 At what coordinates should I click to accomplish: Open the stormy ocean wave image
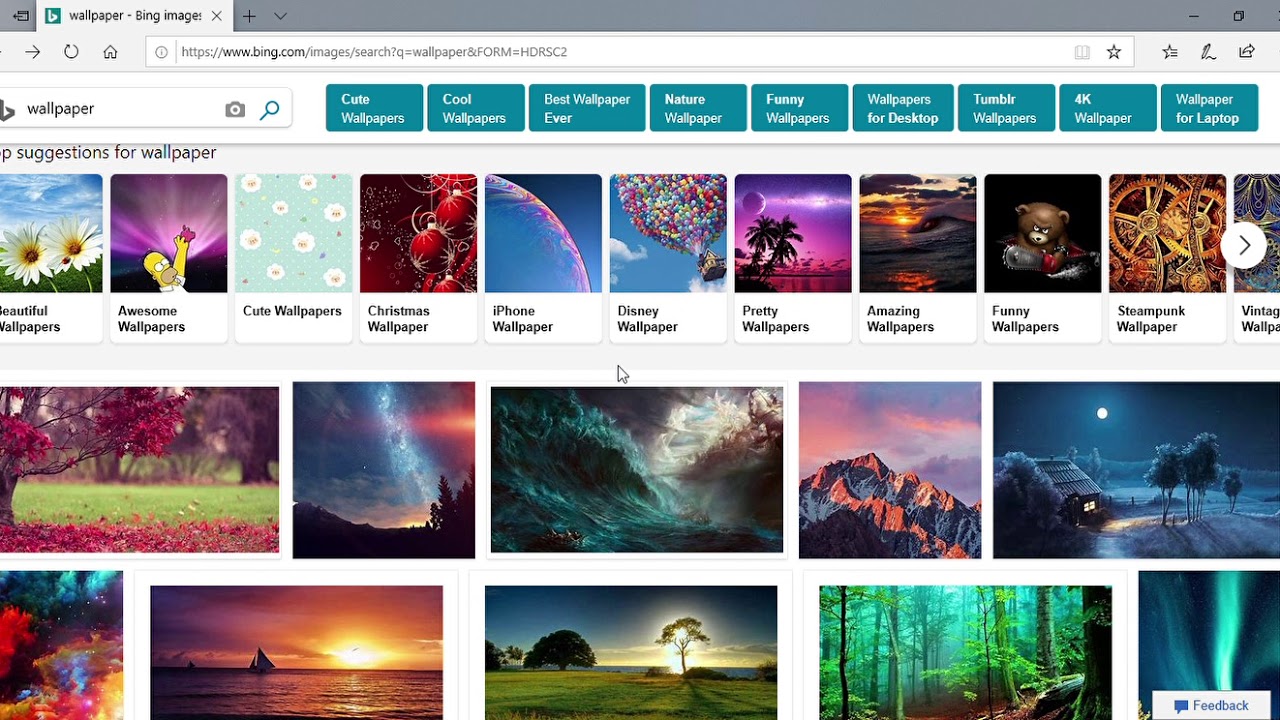637,470
